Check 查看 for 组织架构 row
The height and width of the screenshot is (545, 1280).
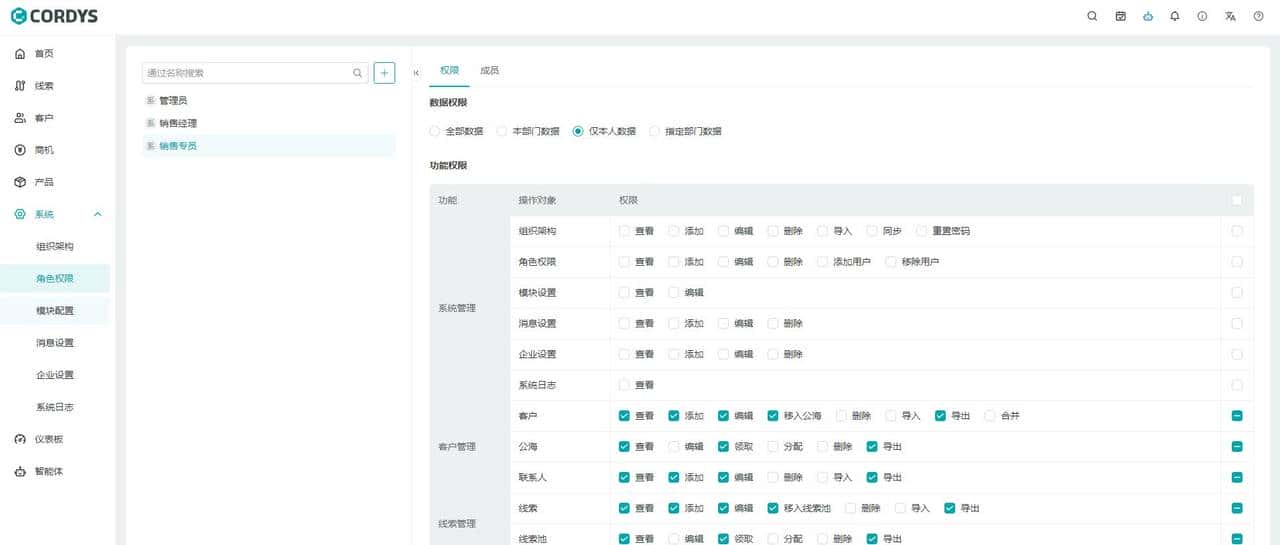click(624, 231)
